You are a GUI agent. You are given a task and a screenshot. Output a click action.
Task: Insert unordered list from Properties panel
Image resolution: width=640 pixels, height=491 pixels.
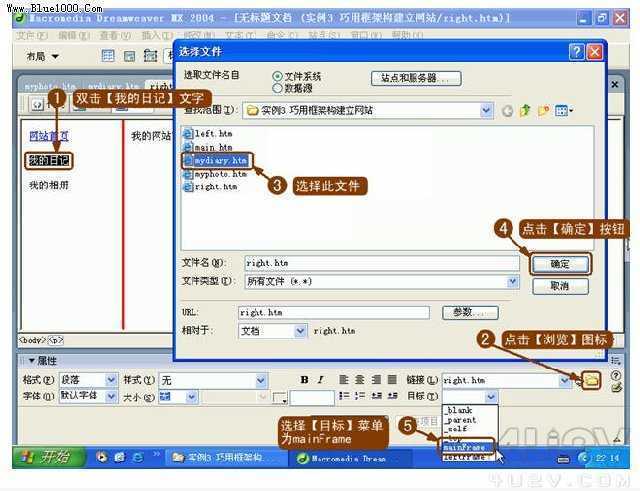pos(344,395)
